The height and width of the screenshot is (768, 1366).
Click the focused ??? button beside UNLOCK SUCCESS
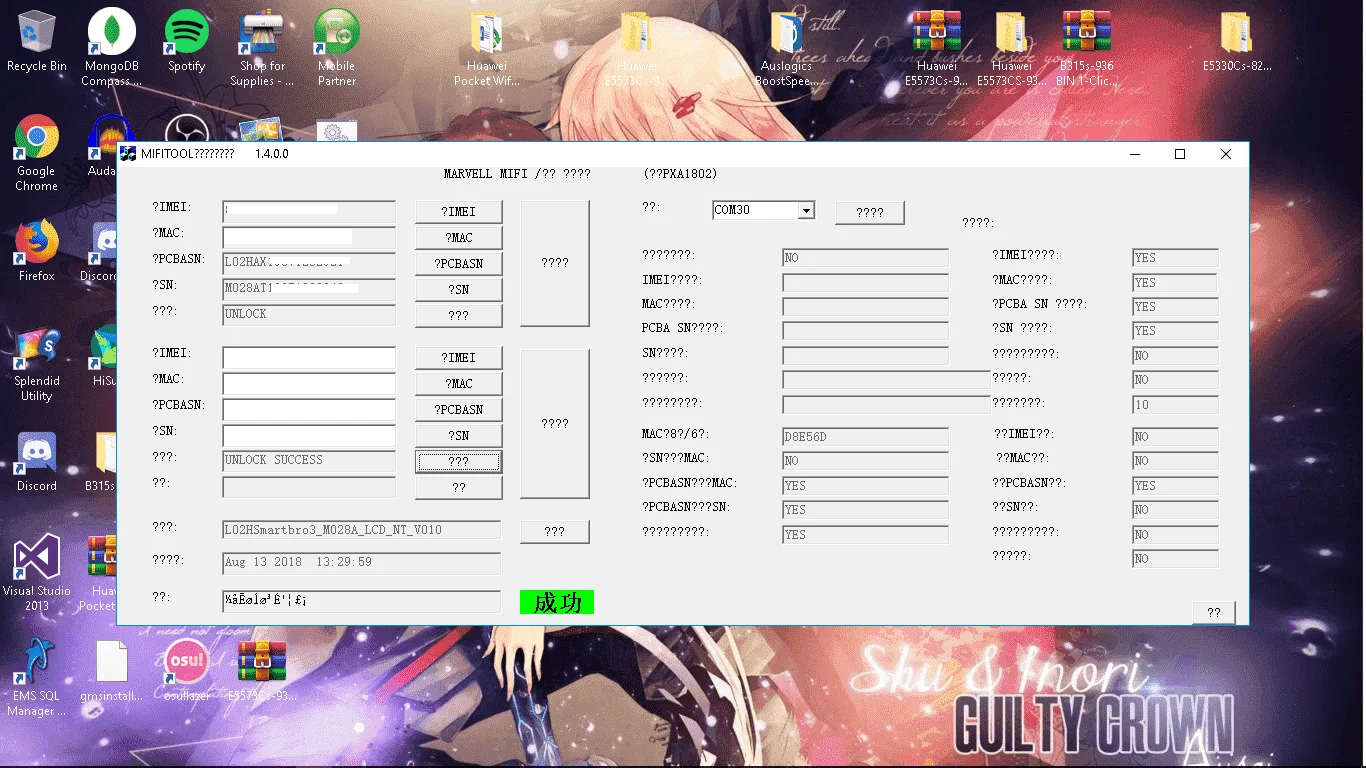tap(459, 462)
